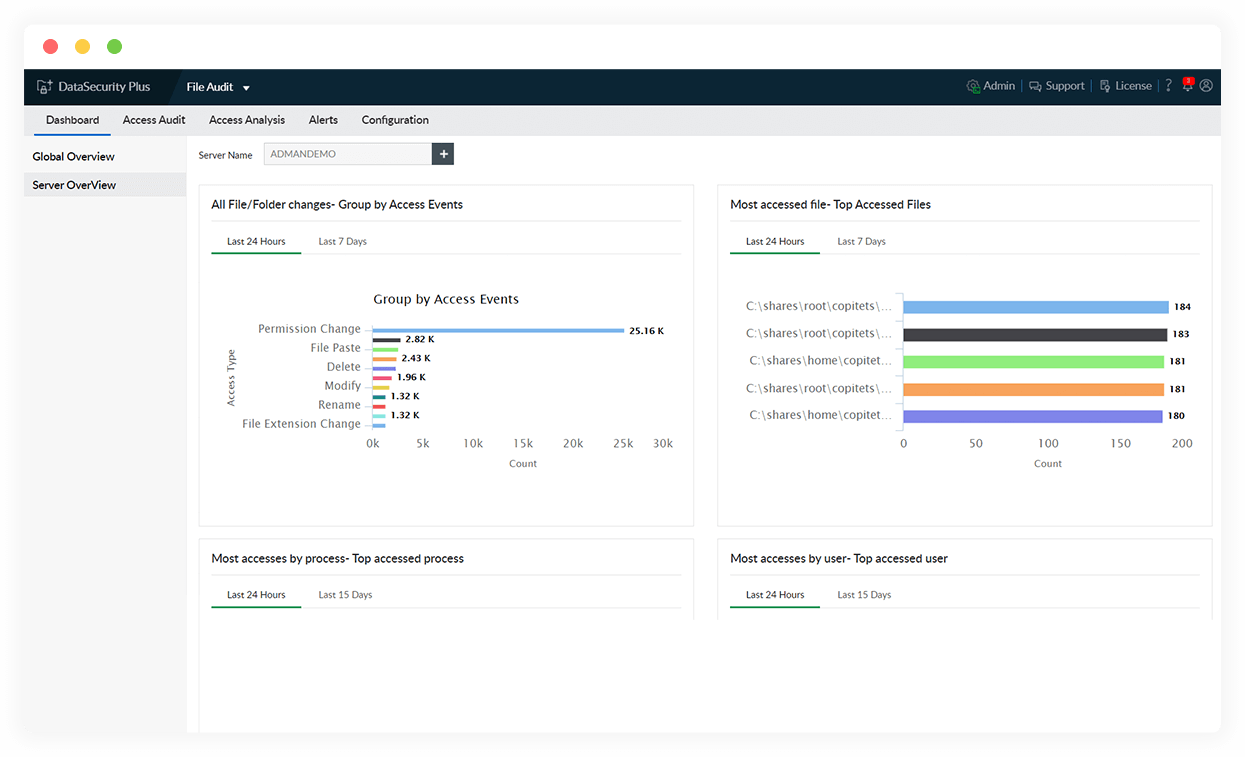This screenshot has width=1245, height=757.
Task: Click the Most accesses by process heading
Action: (337, 558)
